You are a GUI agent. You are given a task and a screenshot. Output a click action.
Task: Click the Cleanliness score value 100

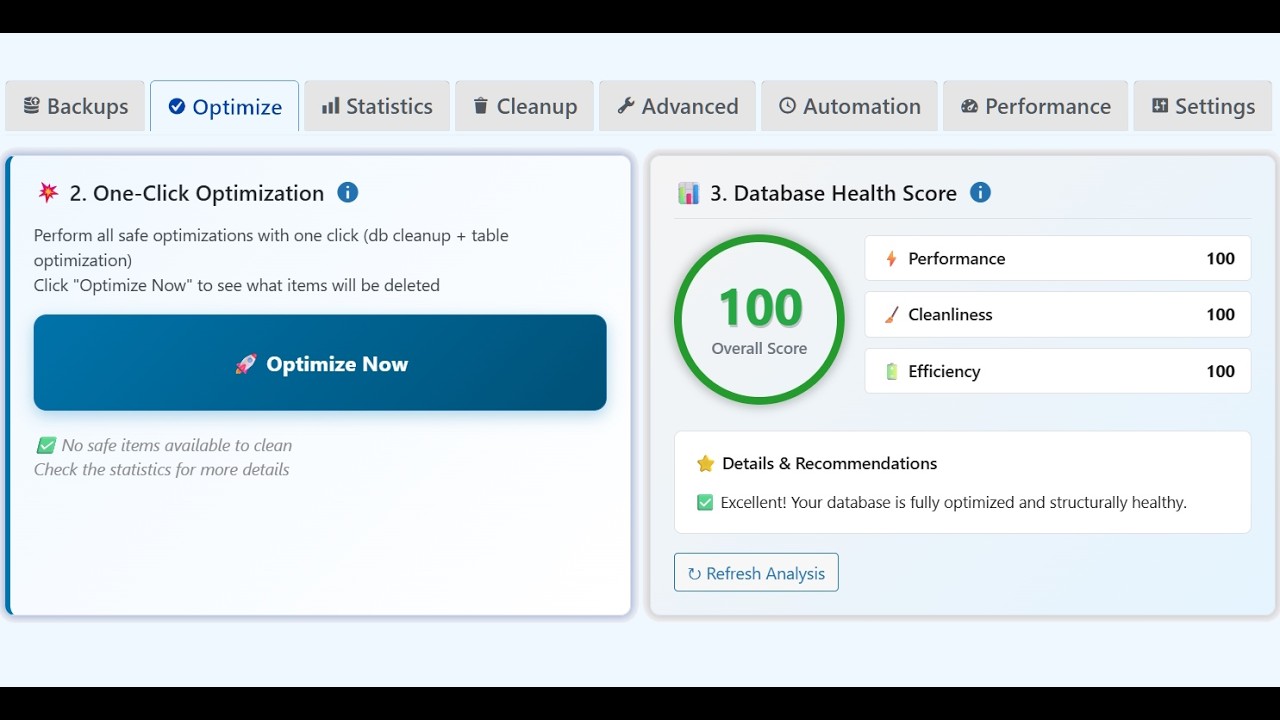pos(1220,314)
